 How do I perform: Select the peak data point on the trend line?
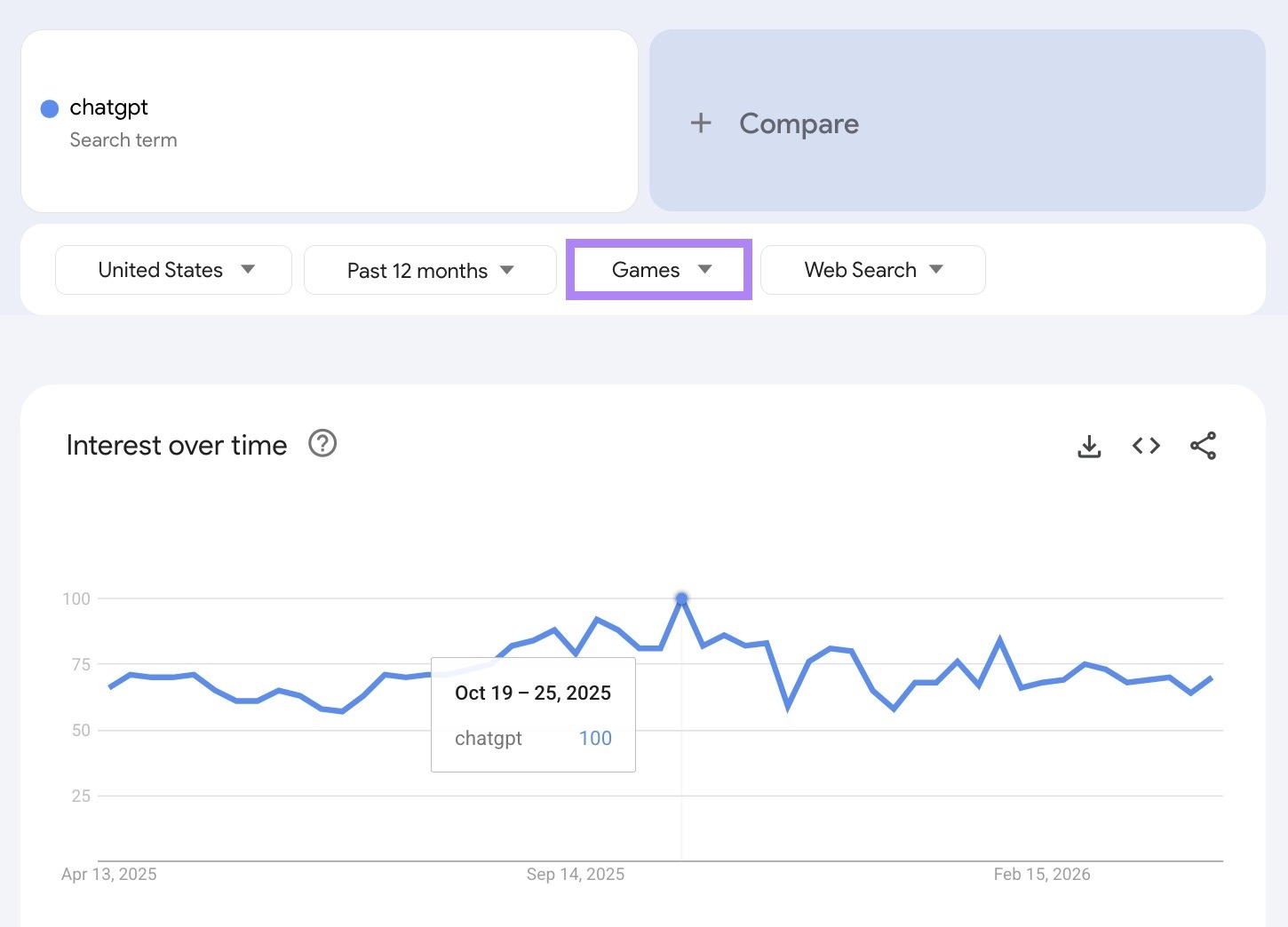pyautogui.click(x=681, y=598)
